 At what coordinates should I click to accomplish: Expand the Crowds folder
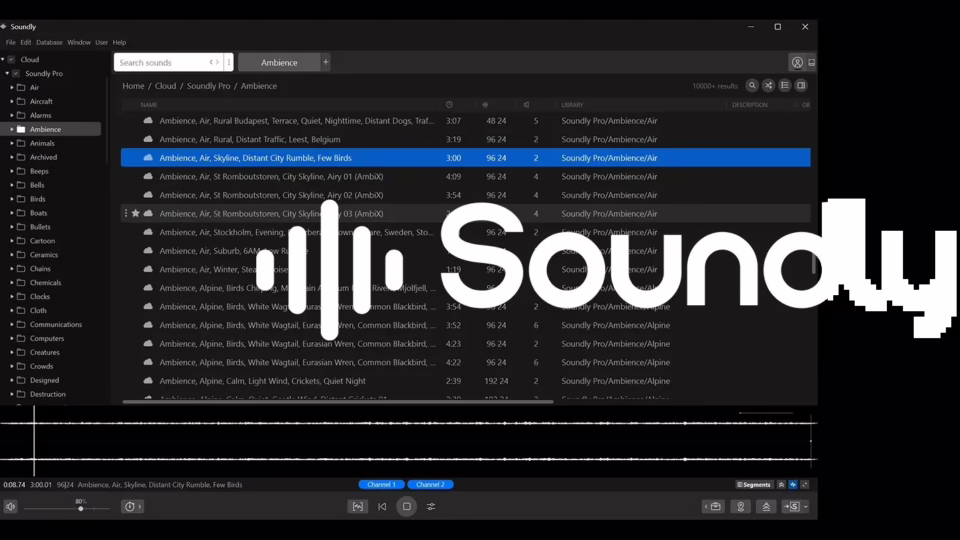point(12,367)
